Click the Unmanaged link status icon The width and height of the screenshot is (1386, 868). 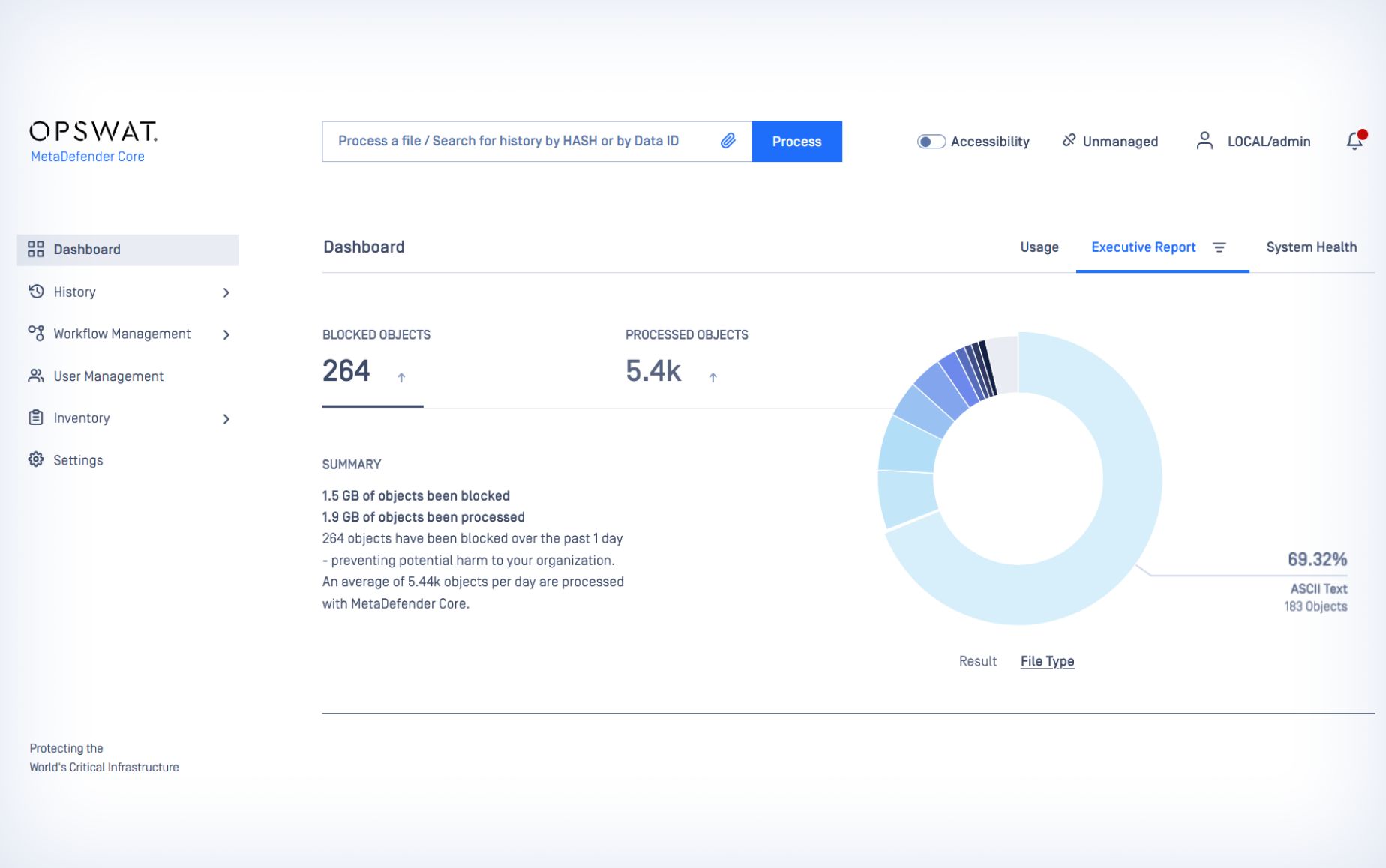click(1069, 141)
